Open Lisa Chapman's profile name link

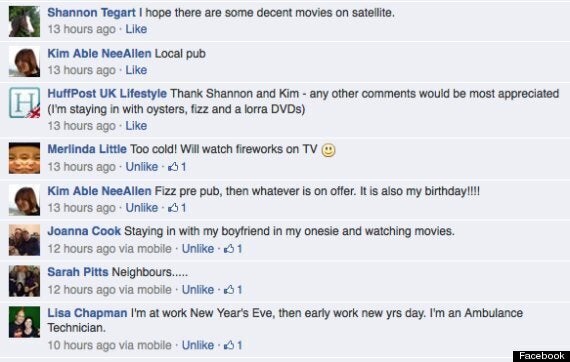click(x=87, y=313)
